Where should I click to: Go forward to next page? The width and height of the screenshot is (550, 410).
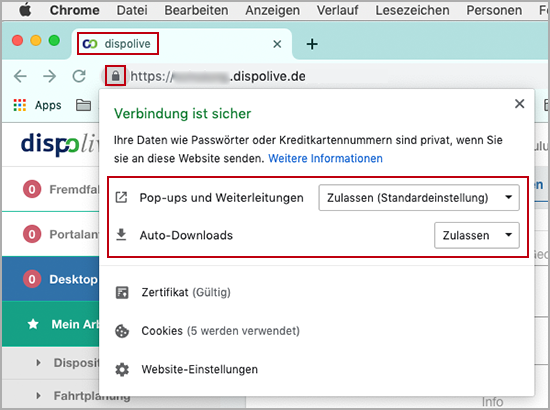49,76
